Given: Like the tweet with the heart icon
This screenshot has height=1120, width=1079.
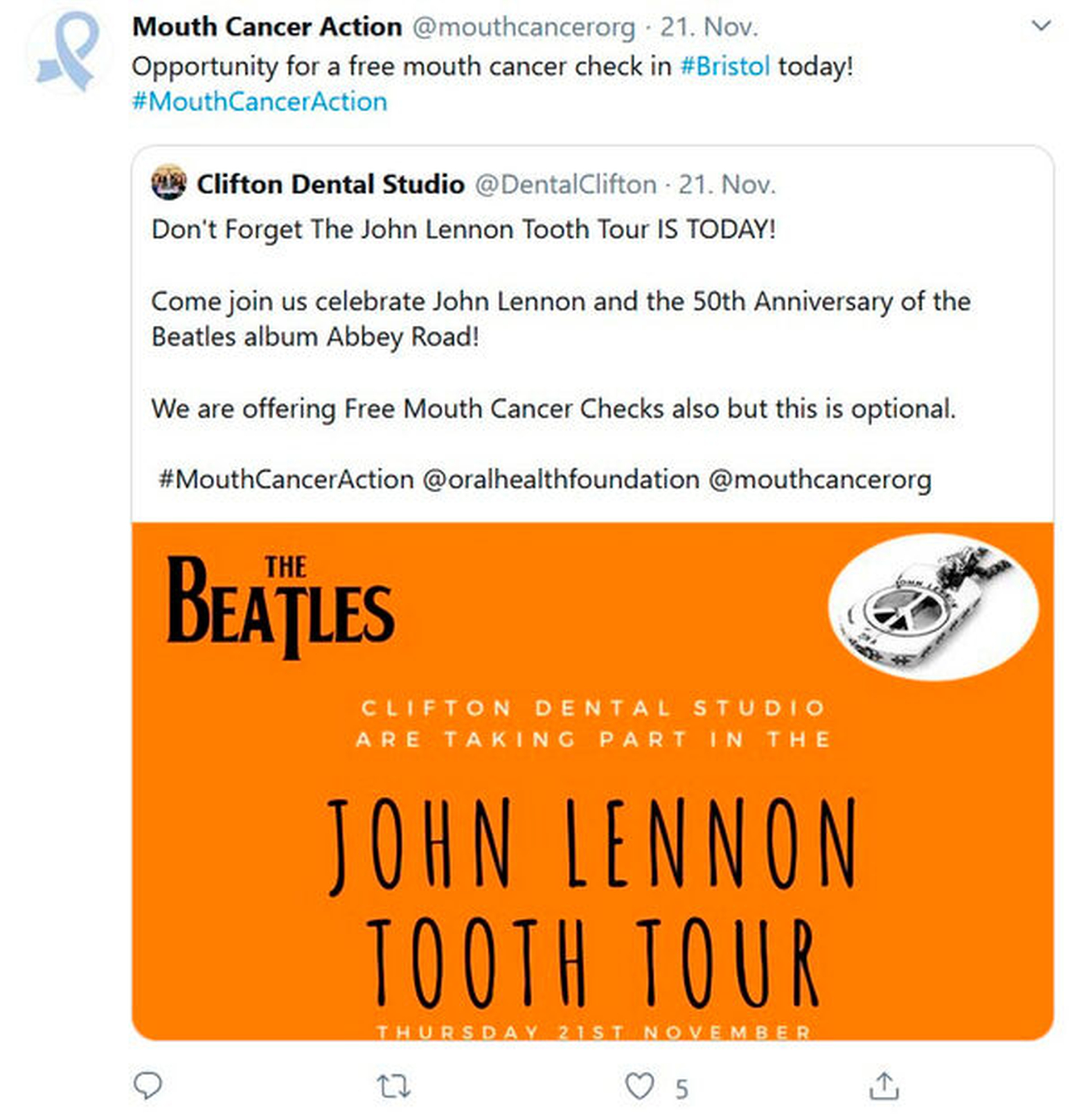Looking at the screenshot, I should 639,1085.
